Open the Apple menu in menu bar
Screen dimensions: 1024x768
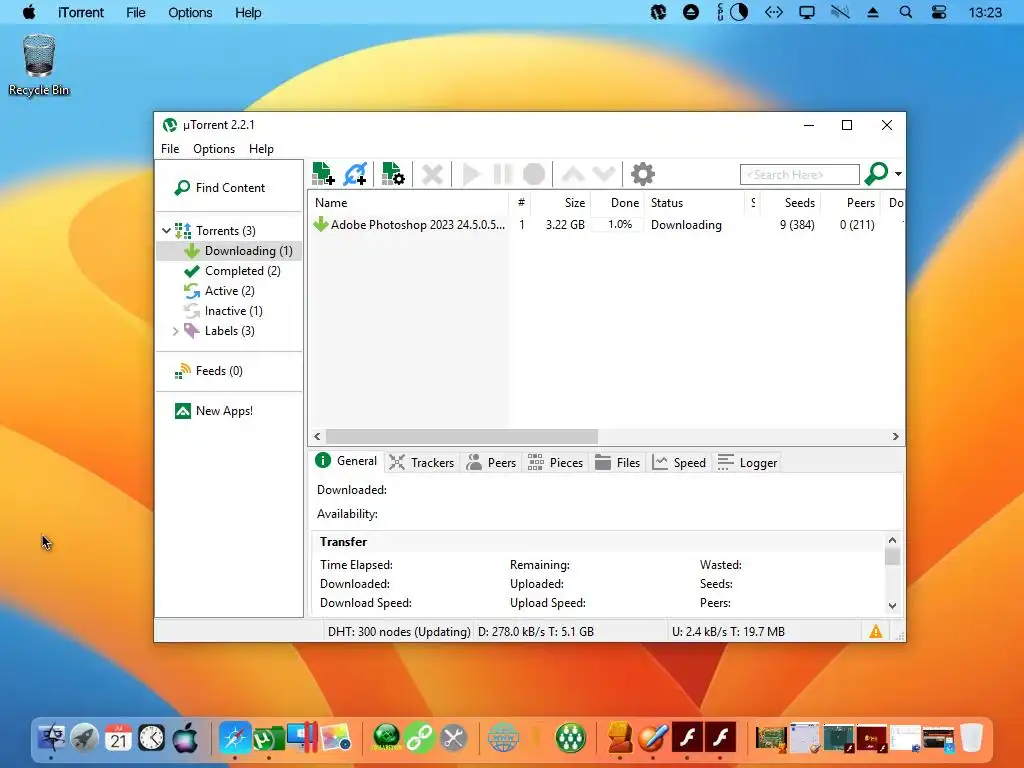tap(29, 12)
